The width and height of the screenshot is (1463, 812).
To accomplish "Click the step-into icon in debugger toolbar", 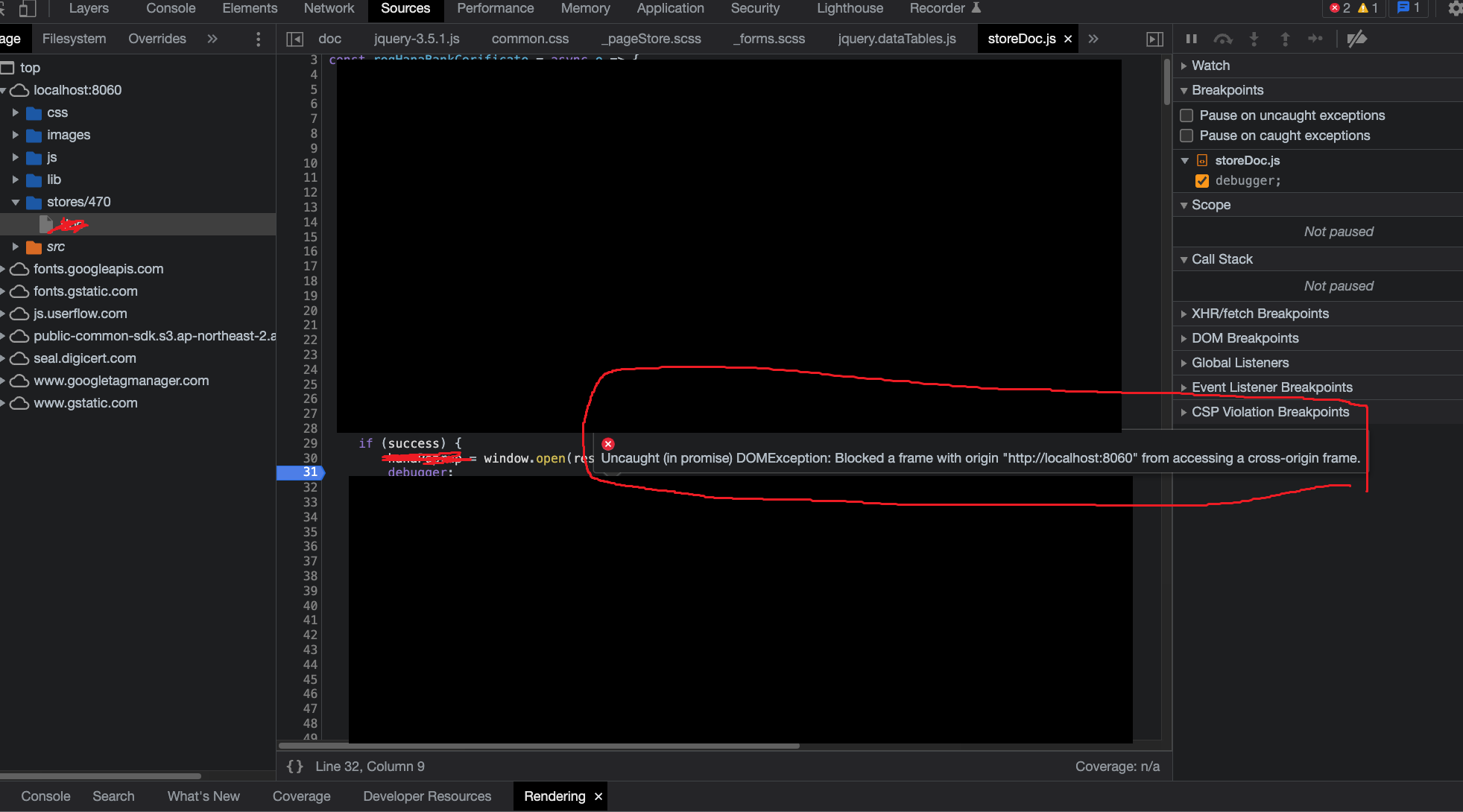I will [1254, 38].
